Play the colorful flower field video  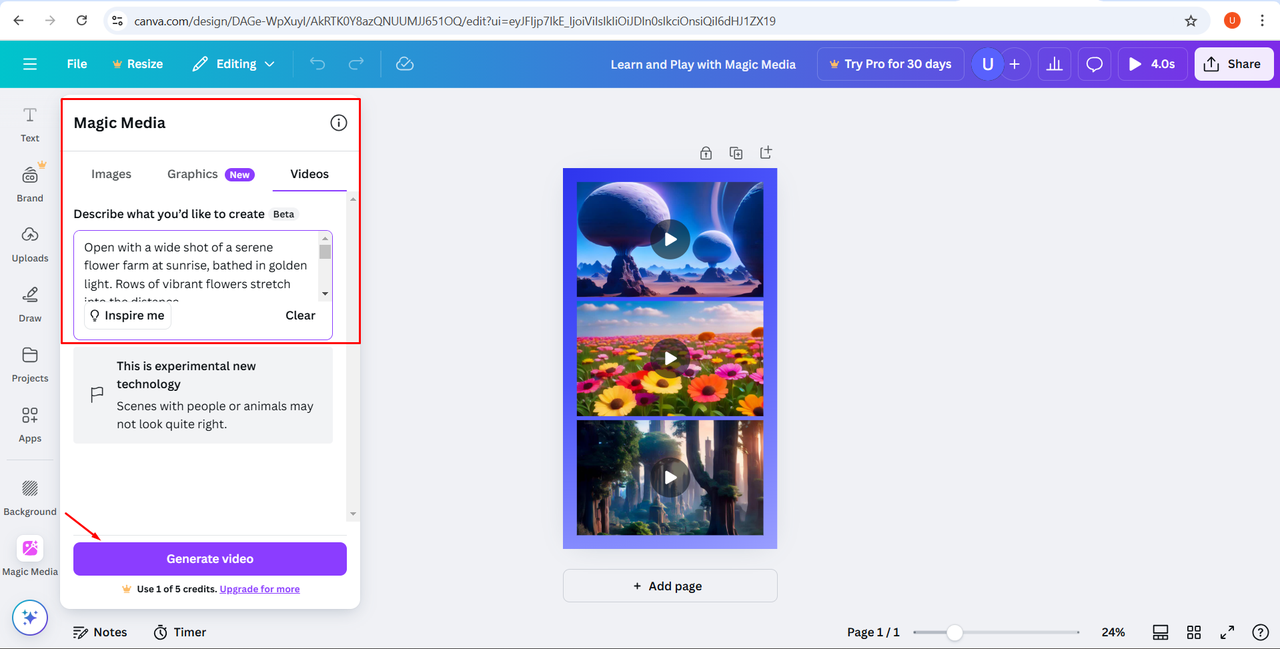(670, 358)
